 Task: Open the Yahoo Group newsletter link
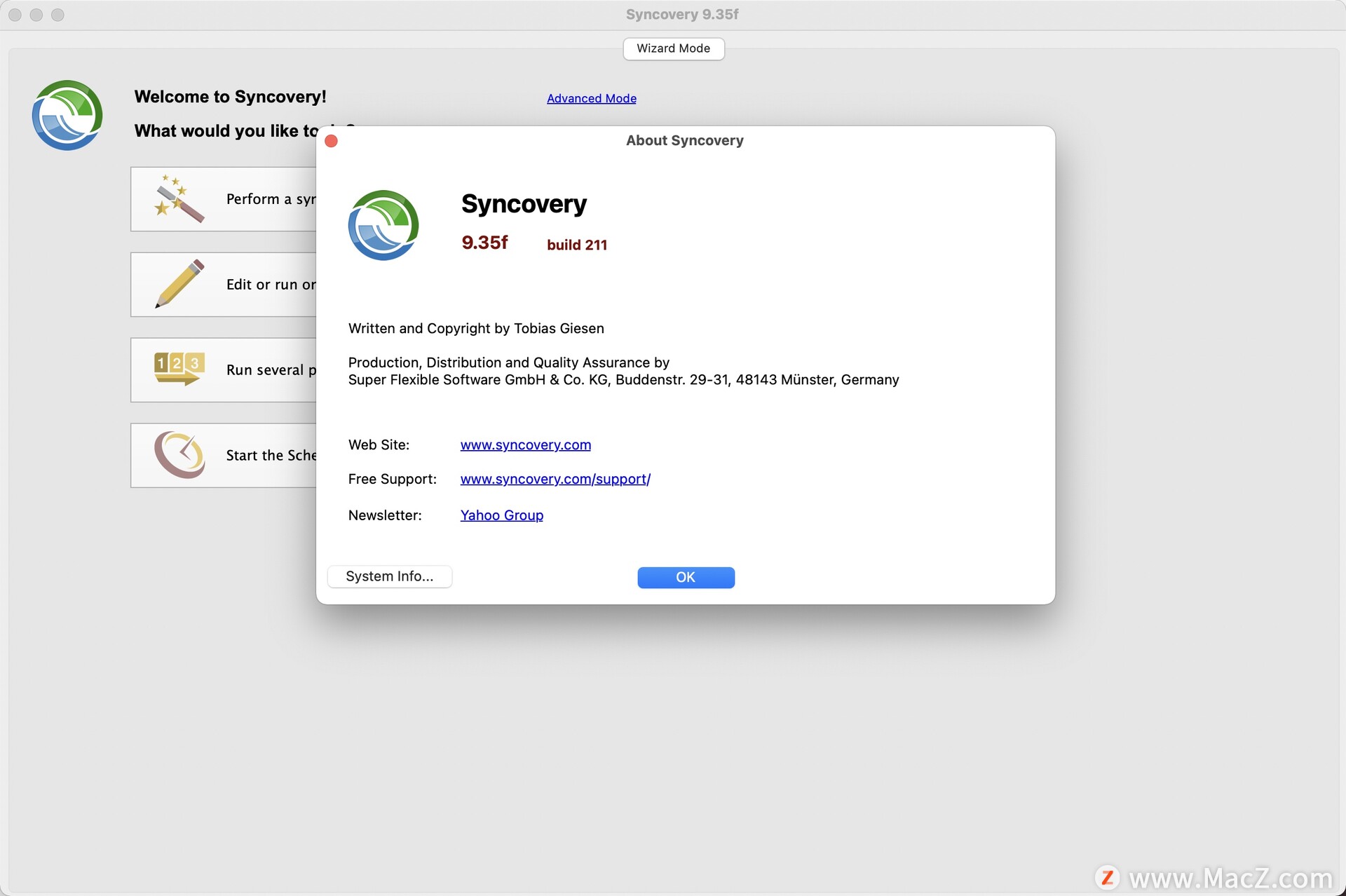pos(501,515)
